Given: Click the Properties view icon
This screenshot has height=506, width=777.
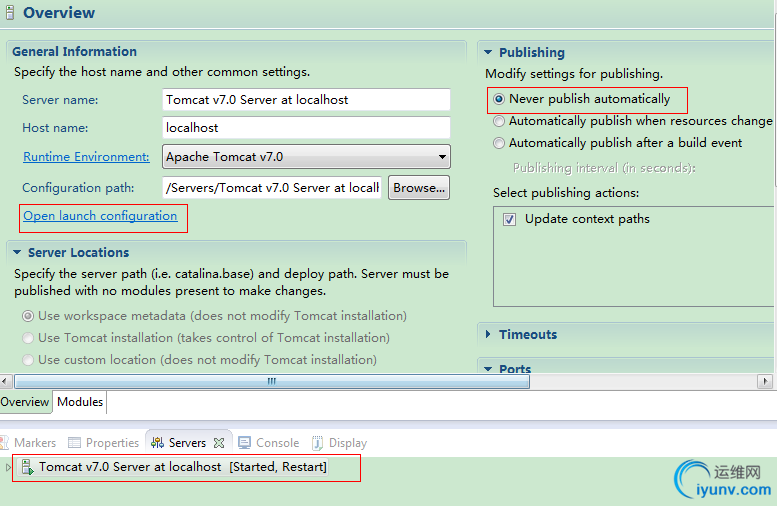Looking at the screenshot, I should point(74,443).
